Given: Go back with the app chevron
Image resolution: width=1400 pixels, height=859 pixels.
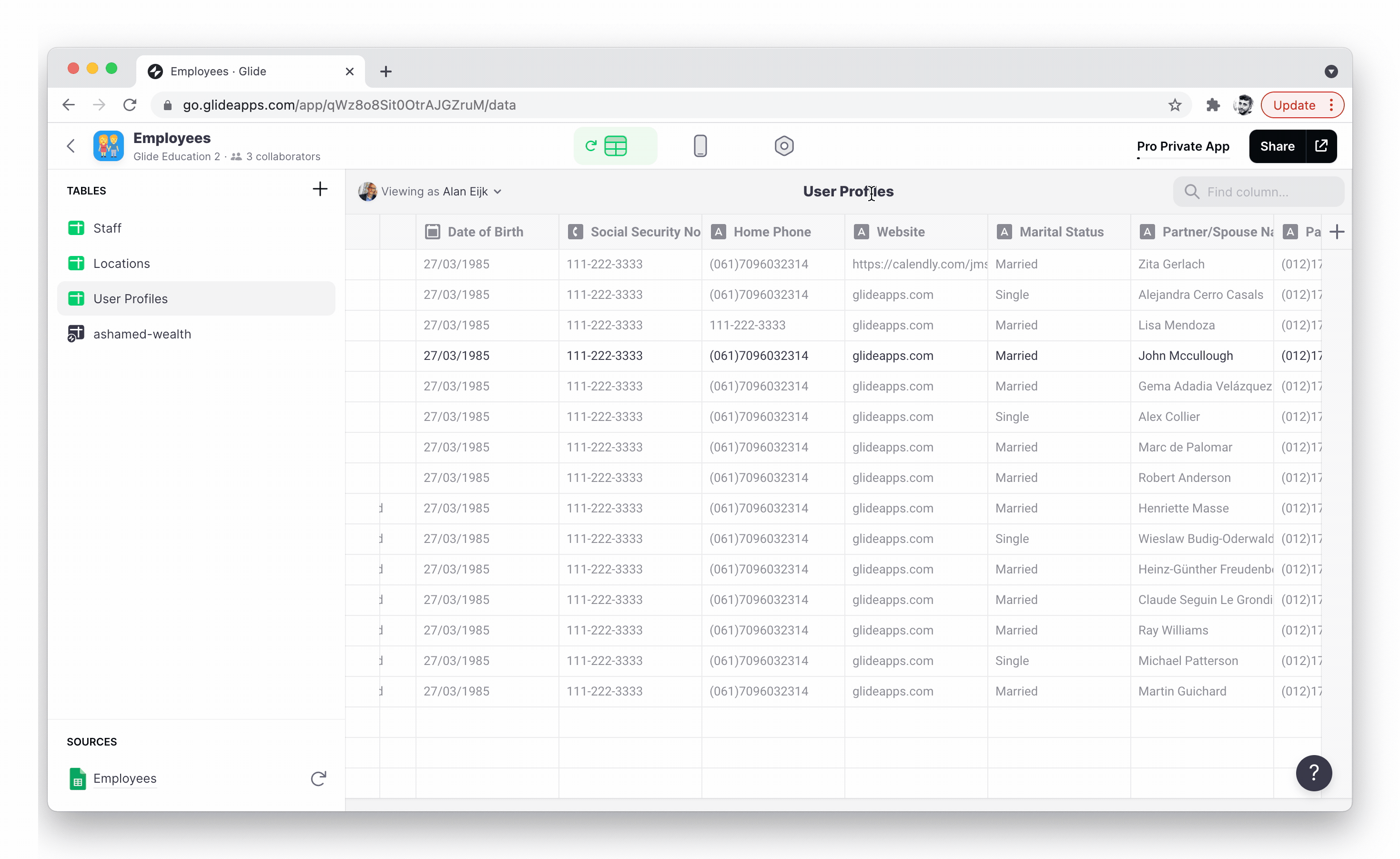Looking at the screenshot, I should pyautogui.click(x=71, y=146).
